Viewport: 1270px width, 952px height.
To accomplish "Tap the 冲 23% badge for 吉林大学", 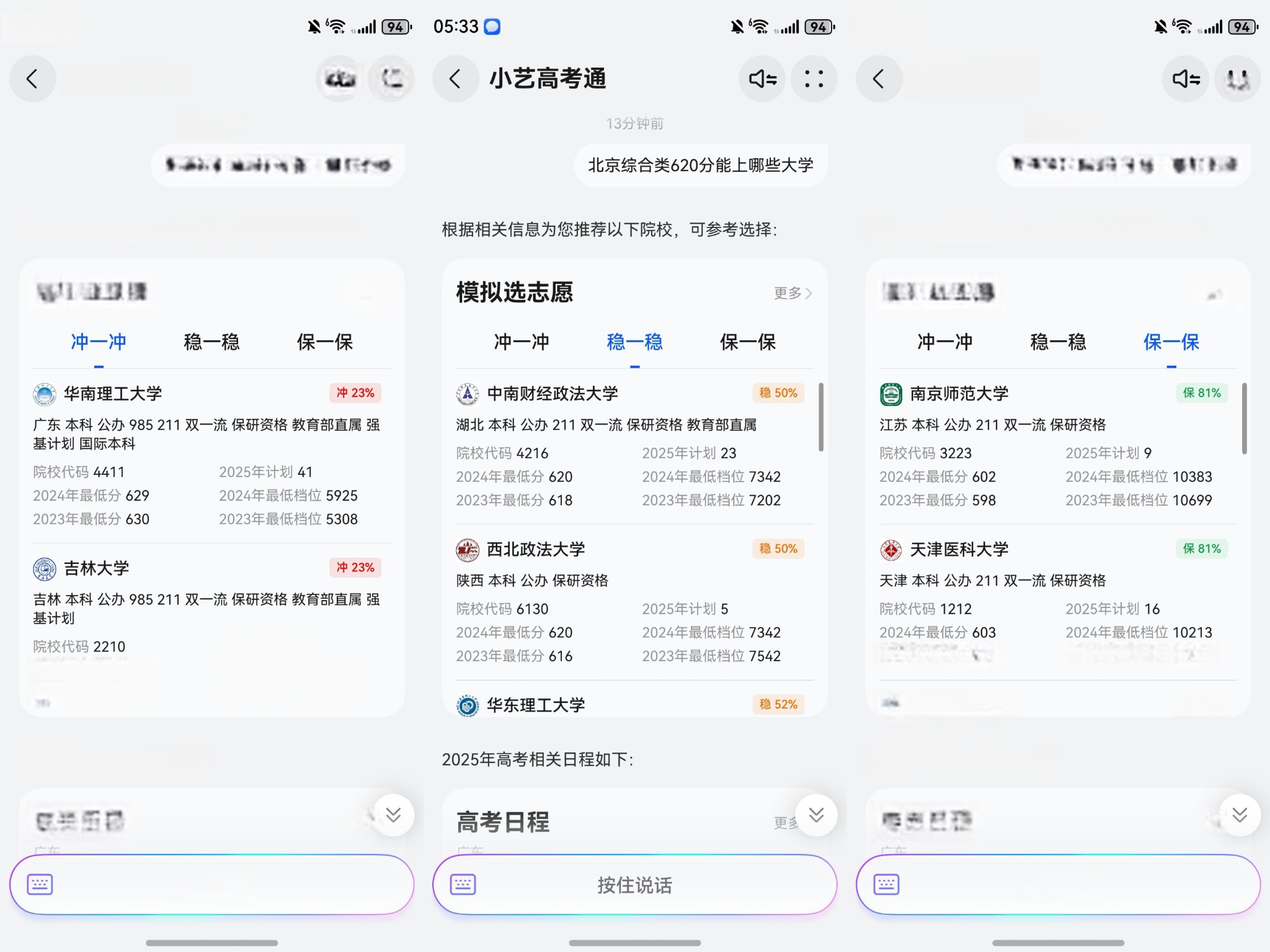I will (355, 567).
